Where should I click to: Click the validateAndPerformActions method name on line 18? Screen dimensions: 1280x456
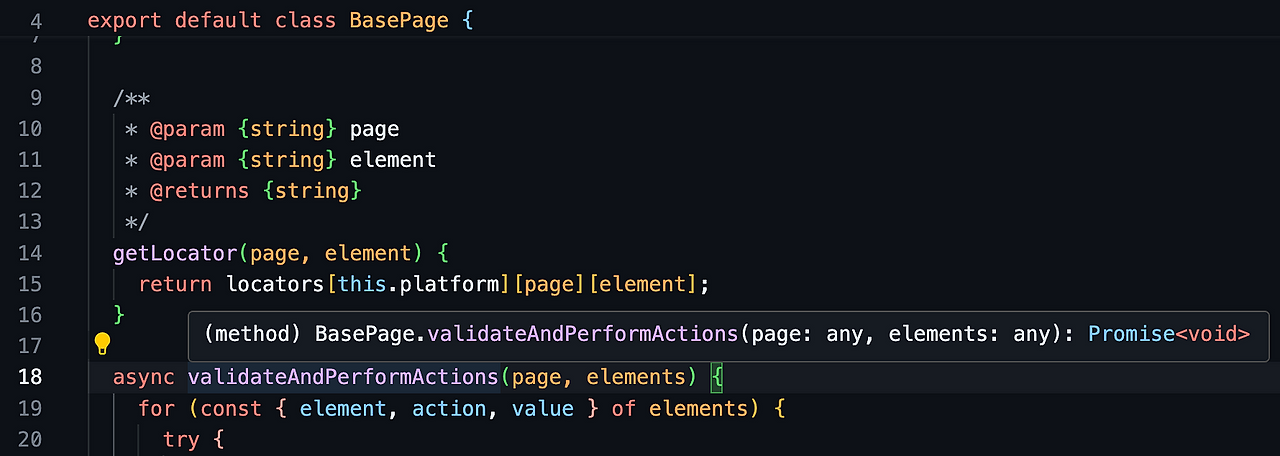tap(343, 377)
